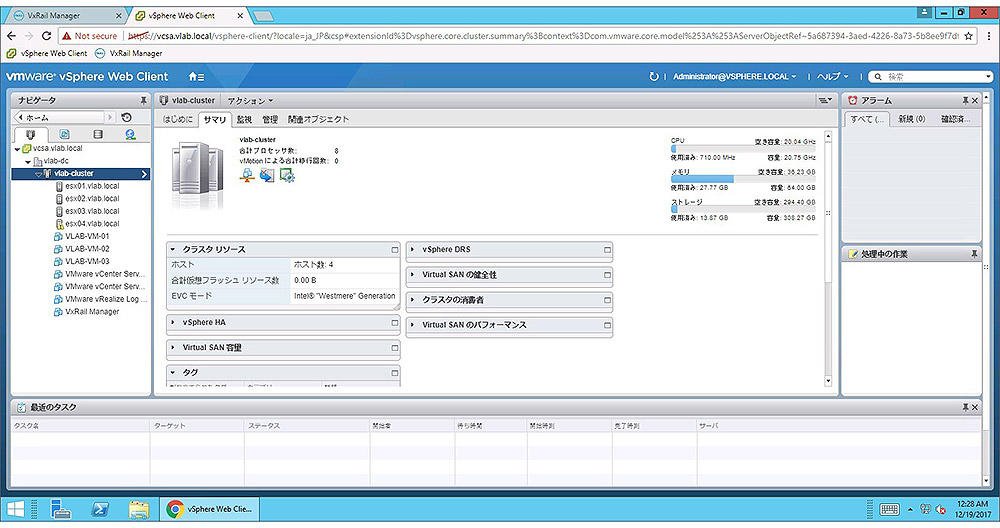Switch to the サマリ tab
Image resolution: width=1000 pixels, height=528 pixels.
[x=215, y=119]
